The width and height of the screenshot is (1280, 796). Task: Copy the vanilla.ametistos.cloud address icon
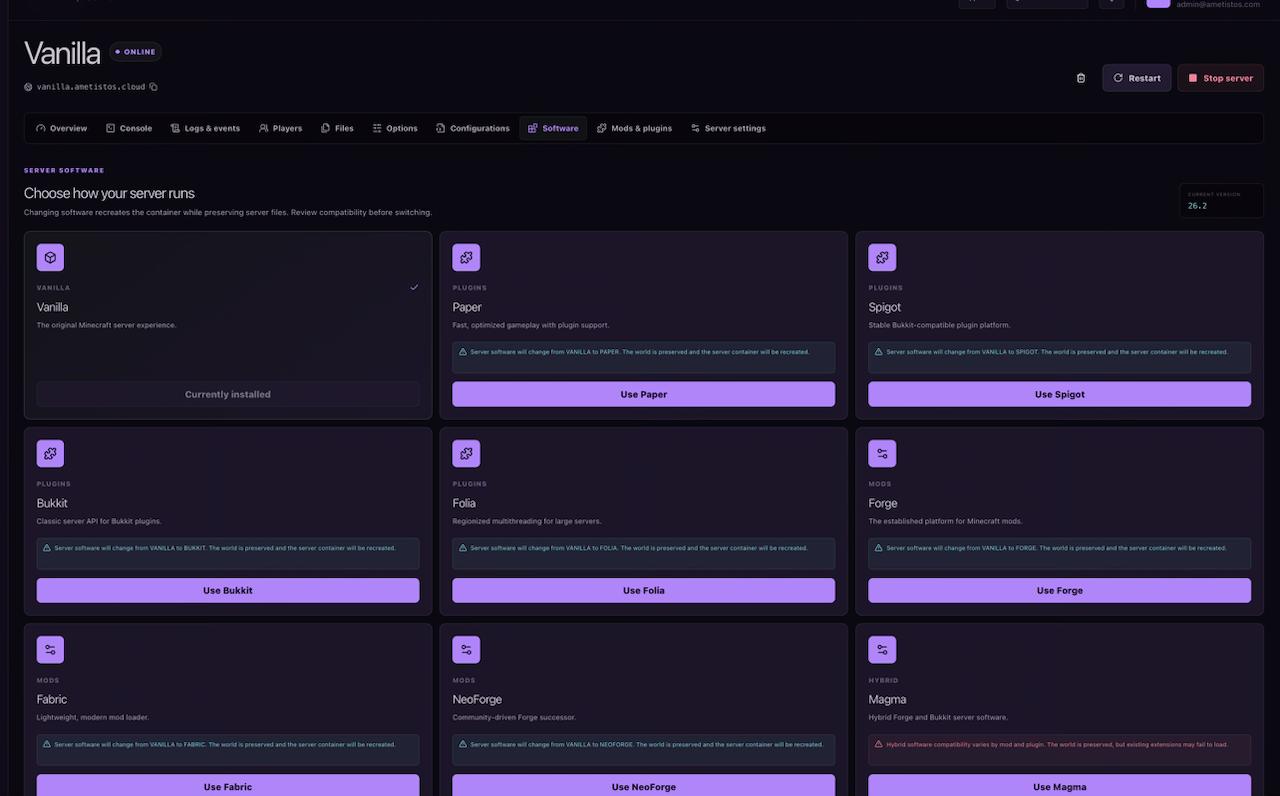point(153,87)
